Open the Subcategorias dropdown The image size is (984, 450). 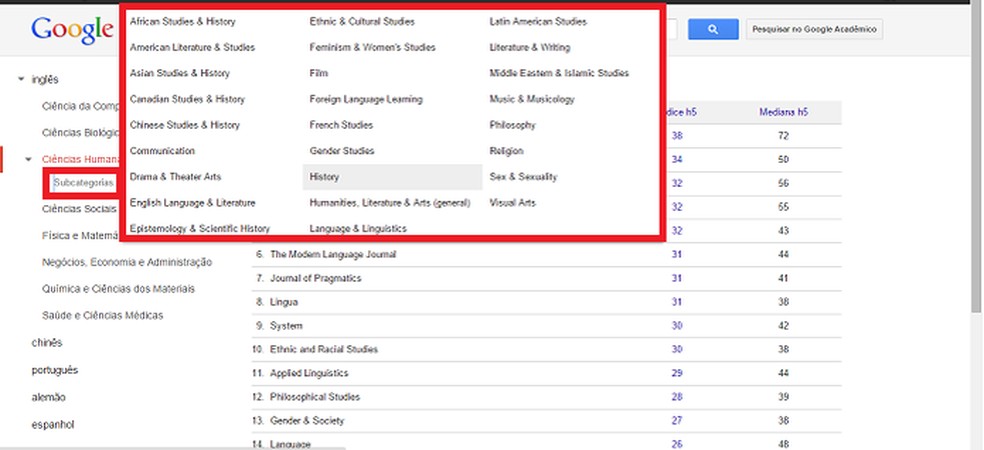[x=84, y=184]
